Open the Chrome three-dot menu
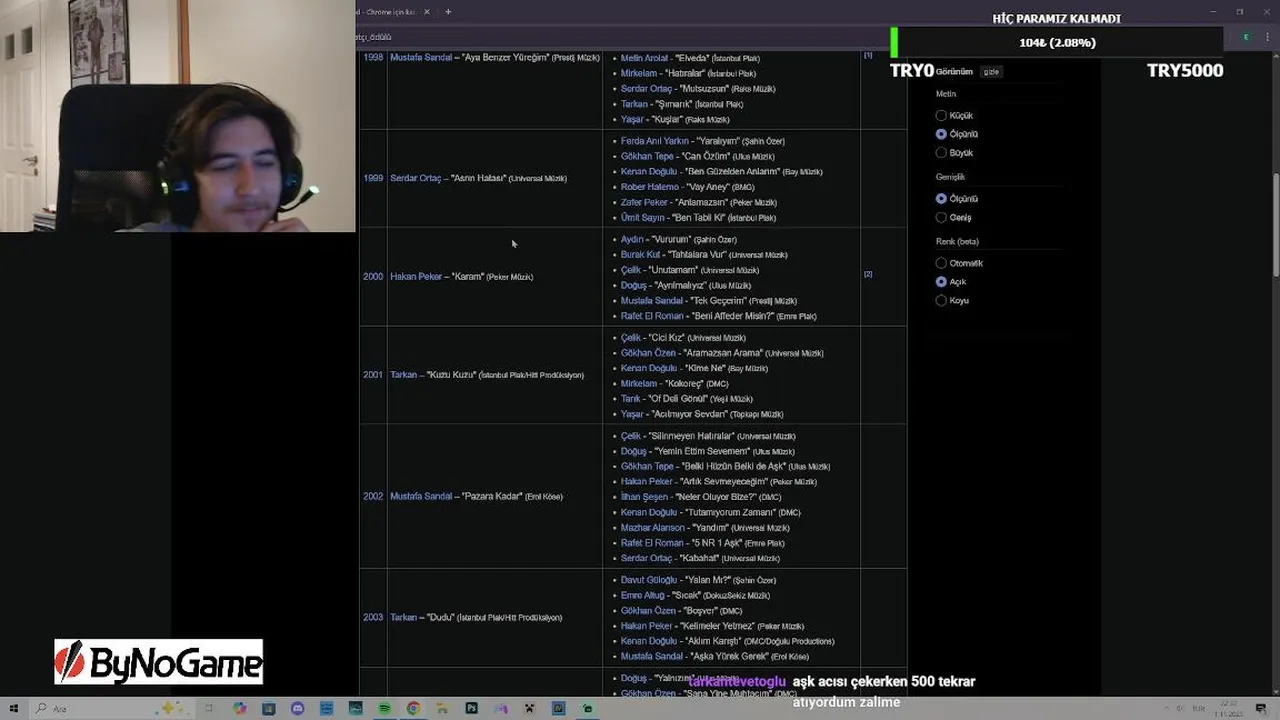 pos(1267,37)
